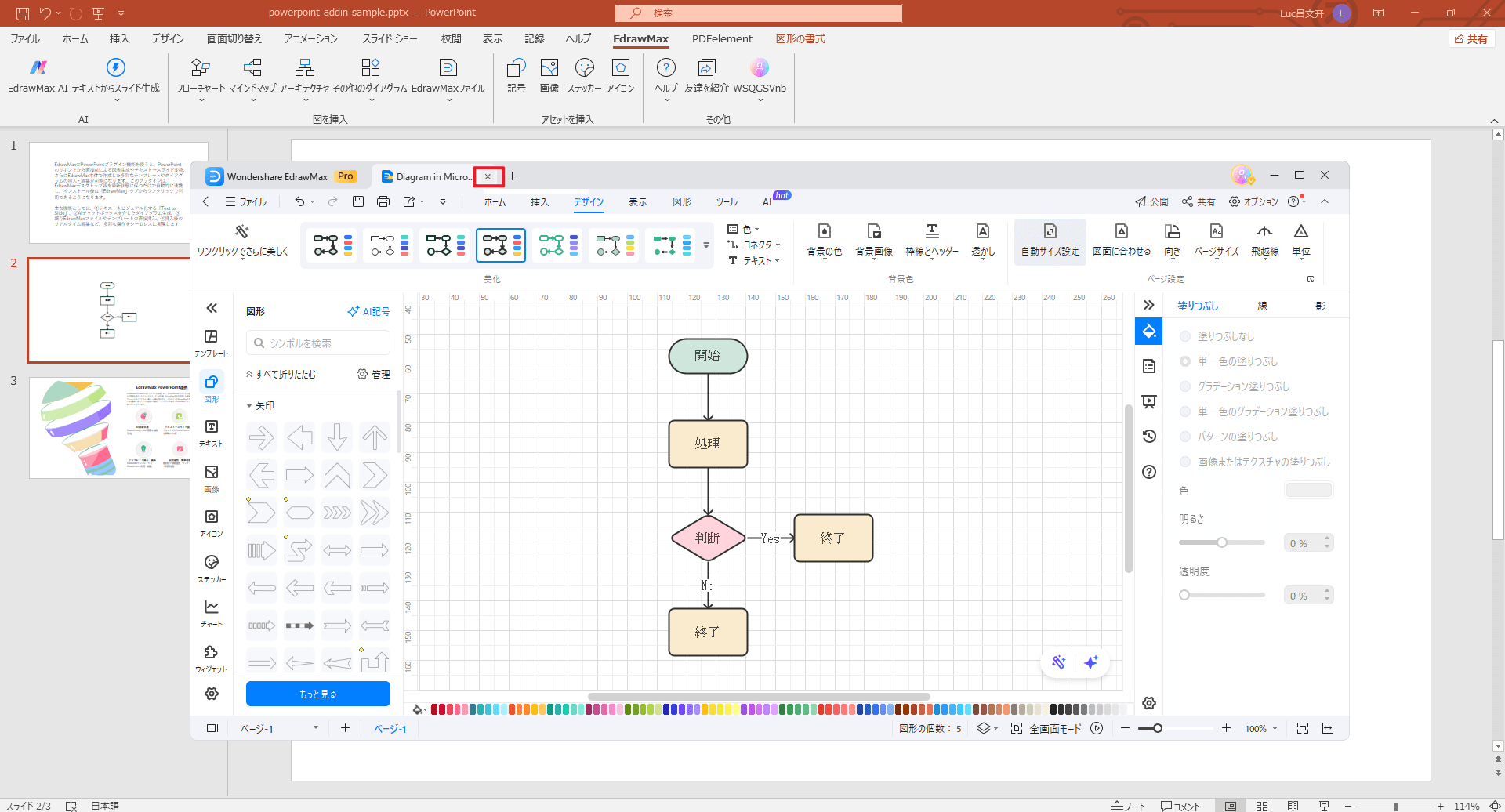Toggle 自動サイズ設定 page option

pyautogui.click(x=1050, y=241)
